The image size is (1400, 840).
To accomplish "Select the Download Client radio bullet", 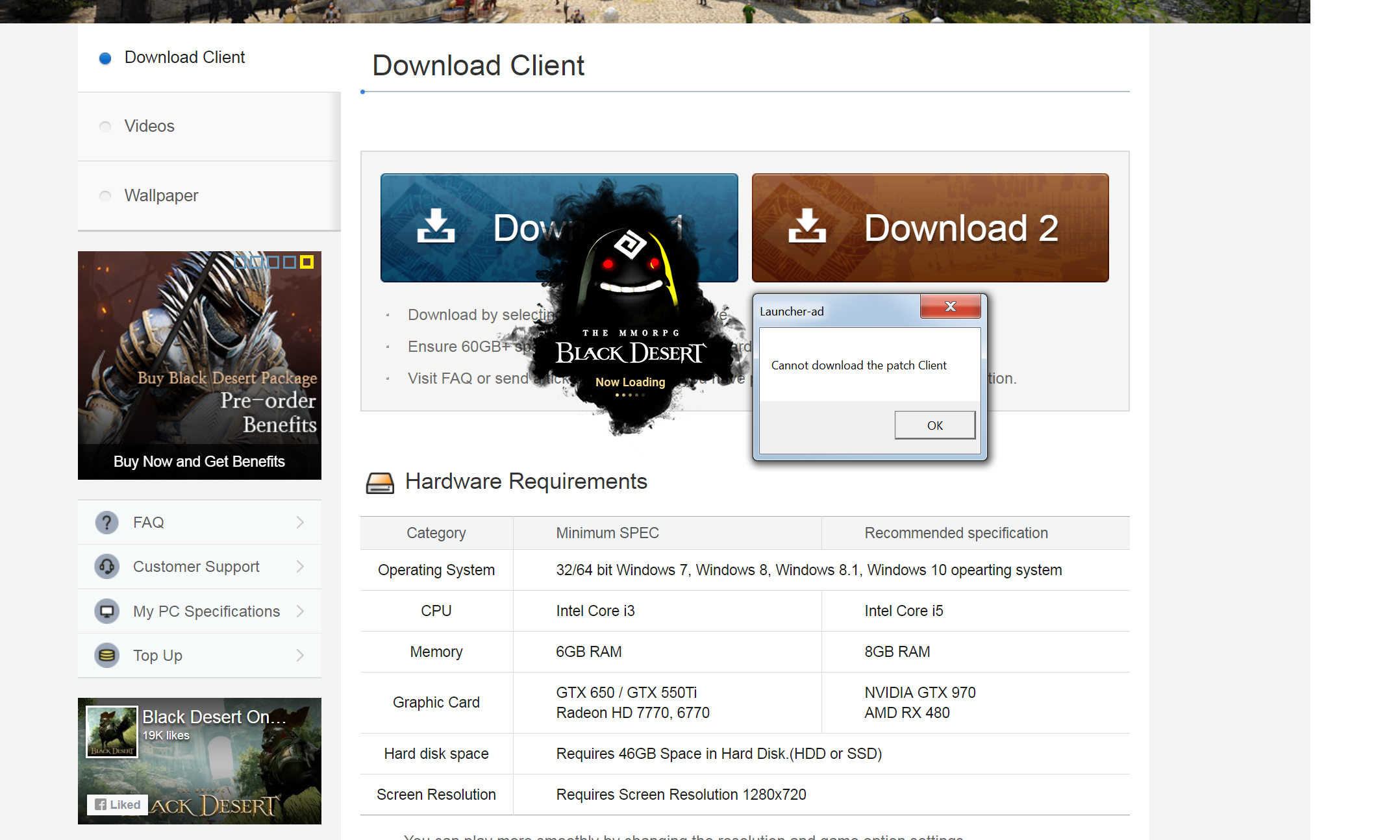I will click(105, 58).
